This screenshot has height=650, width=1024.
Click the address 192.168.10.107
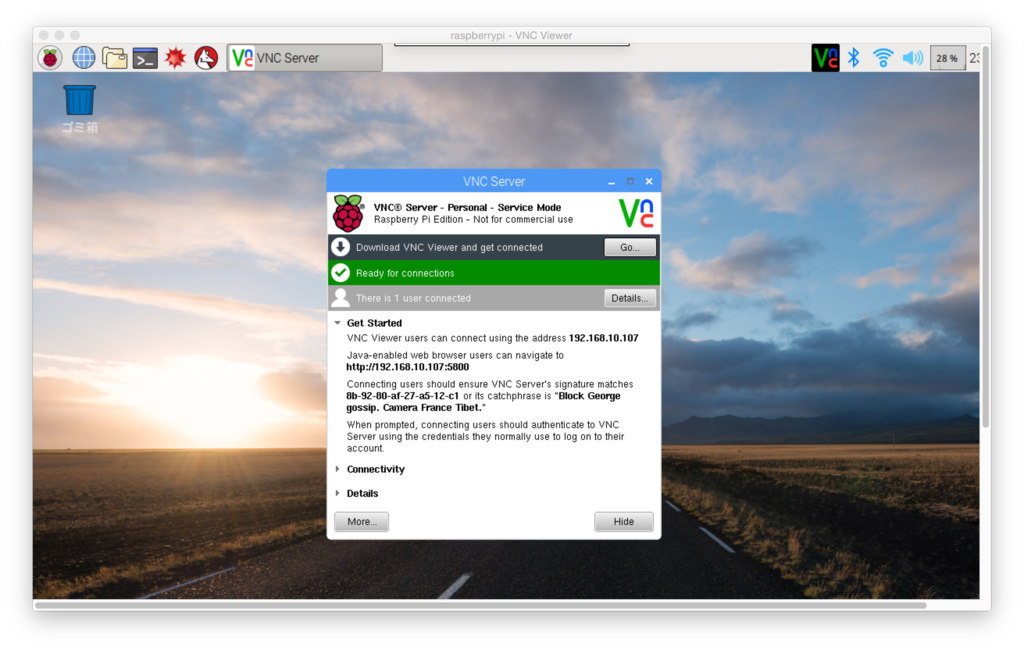[603, 338]
